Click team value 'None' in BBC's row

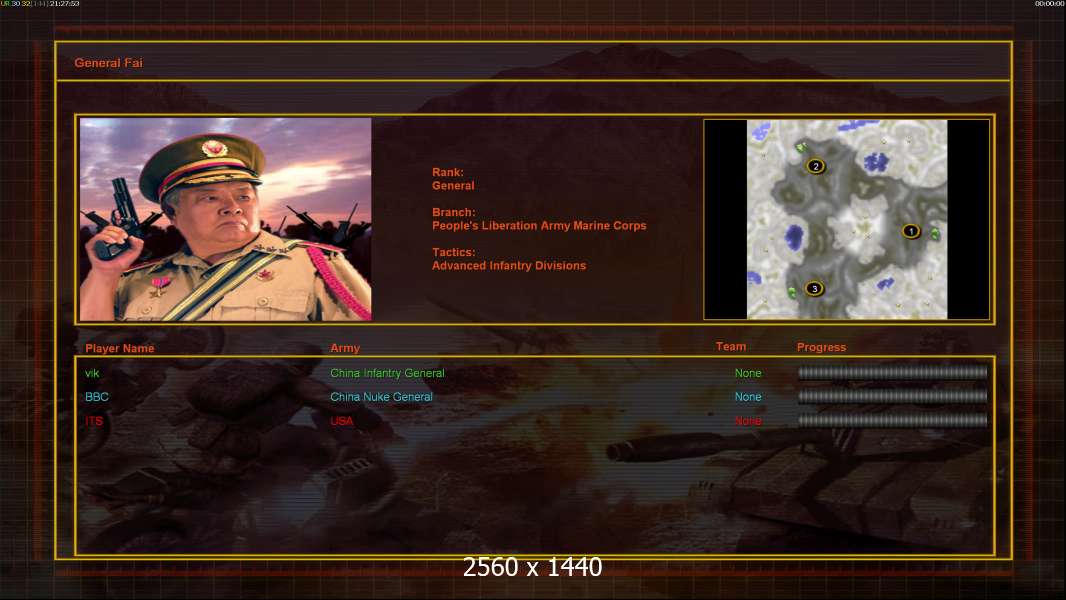748,397
